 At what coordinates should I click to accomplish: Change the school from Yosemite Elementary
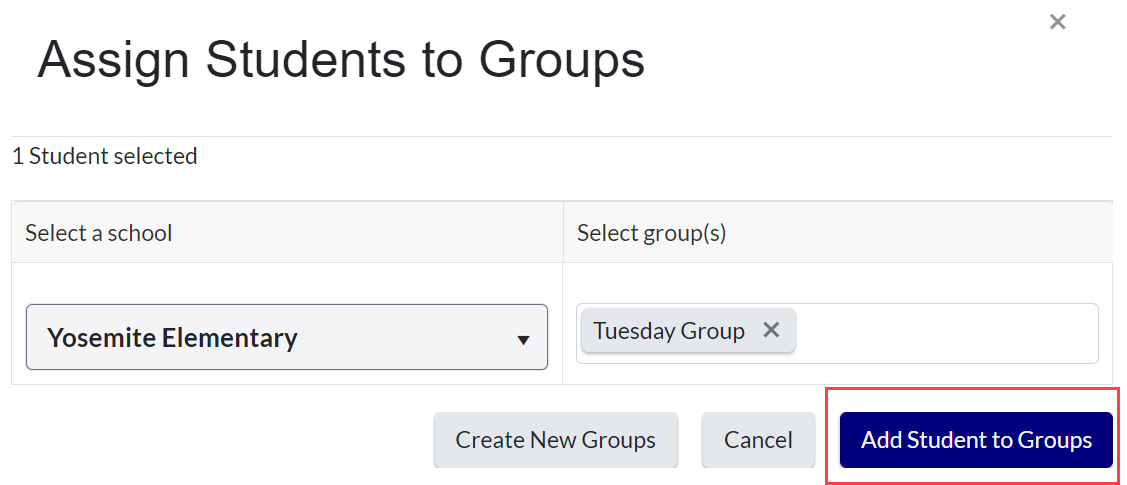tap(286, 337)
